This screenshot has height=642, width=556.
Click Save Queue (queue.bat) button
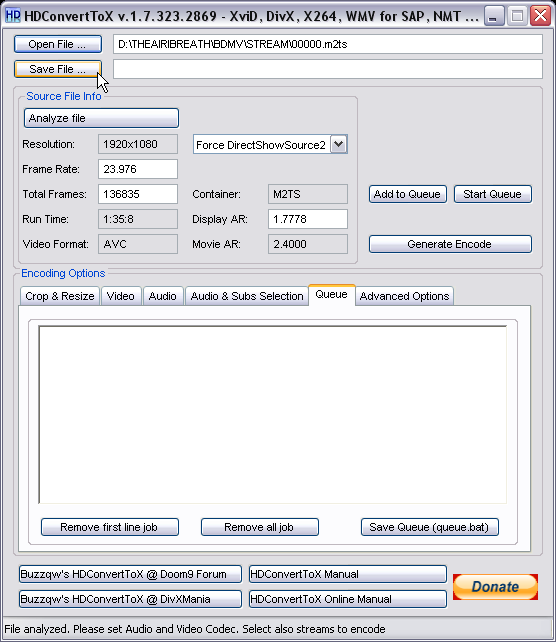click(x=429, y=527)
